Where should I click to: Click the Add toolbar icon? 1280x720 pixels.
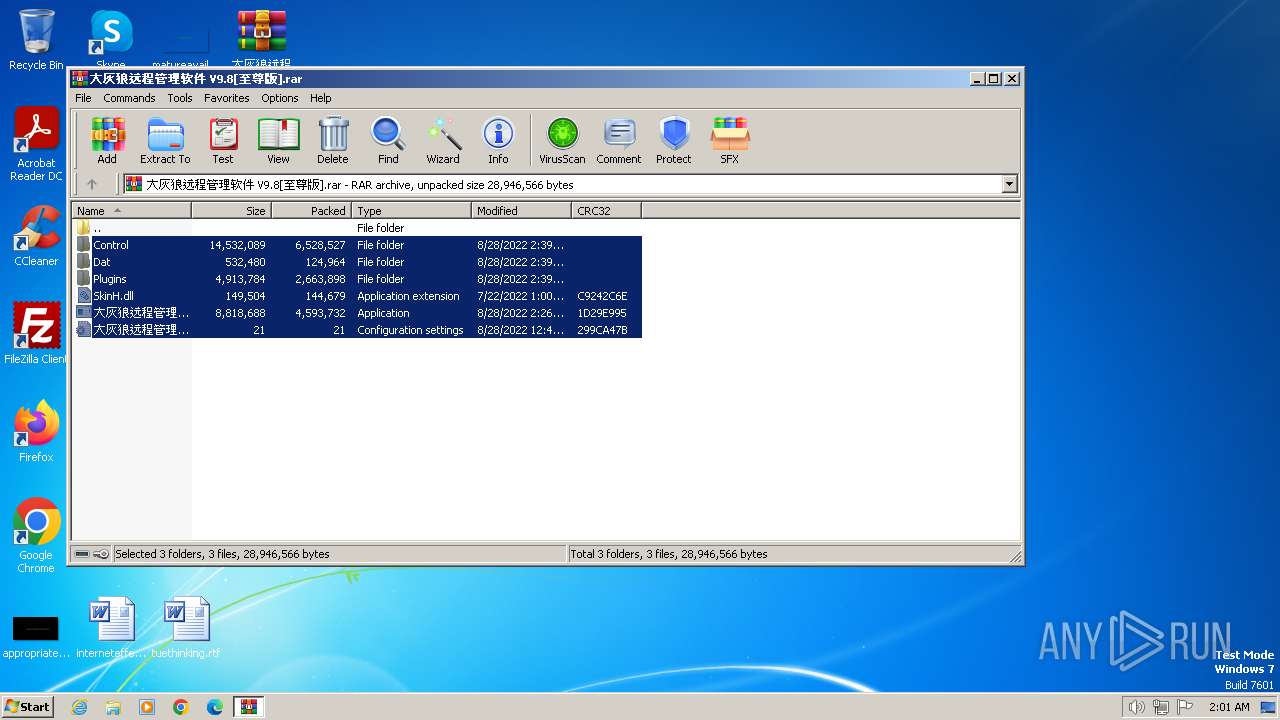click(107, 140)
